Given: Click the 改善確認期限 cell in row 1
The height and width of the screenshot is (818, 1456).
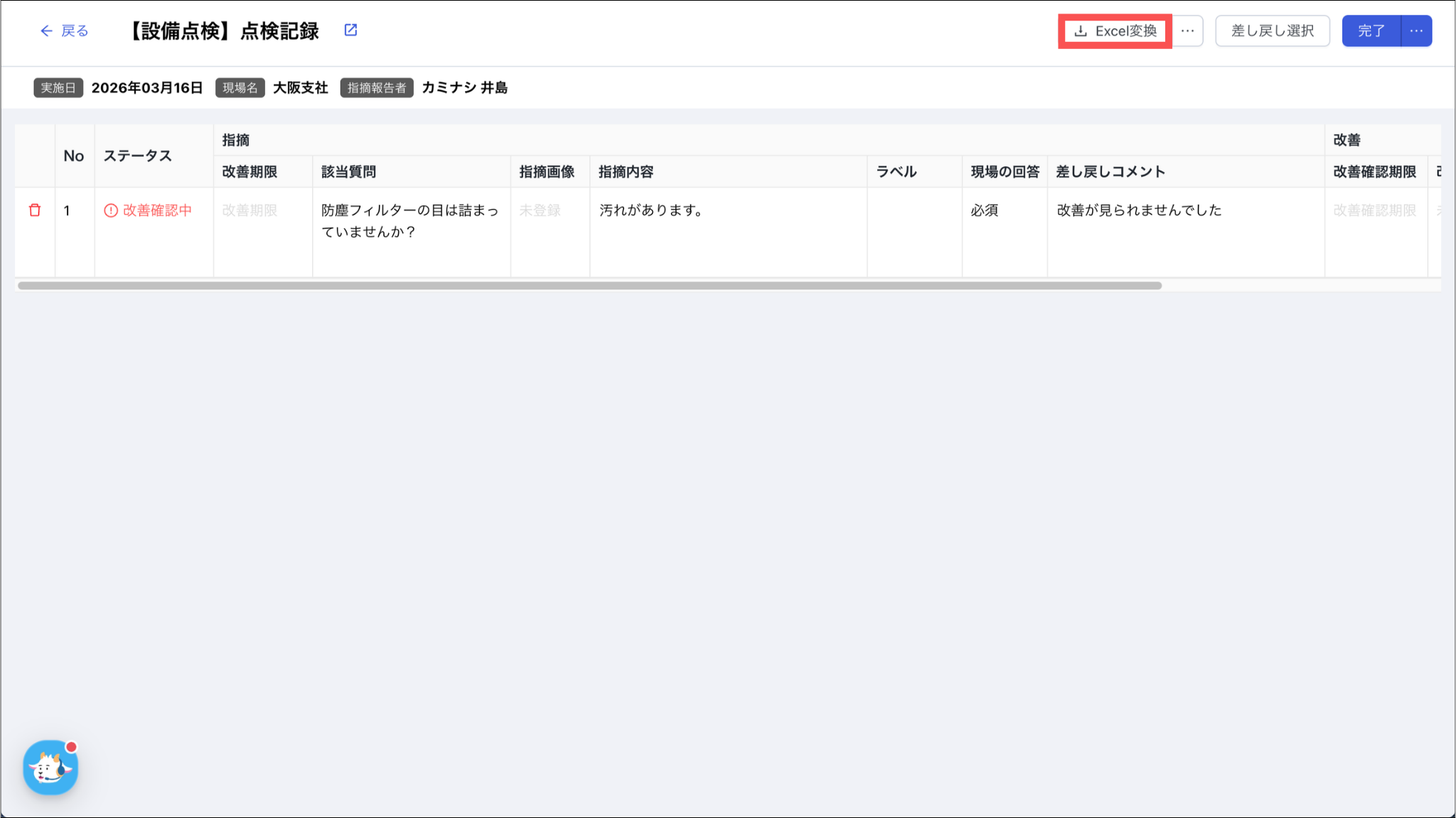Looking at the screenshot, I should [1374, 210].
